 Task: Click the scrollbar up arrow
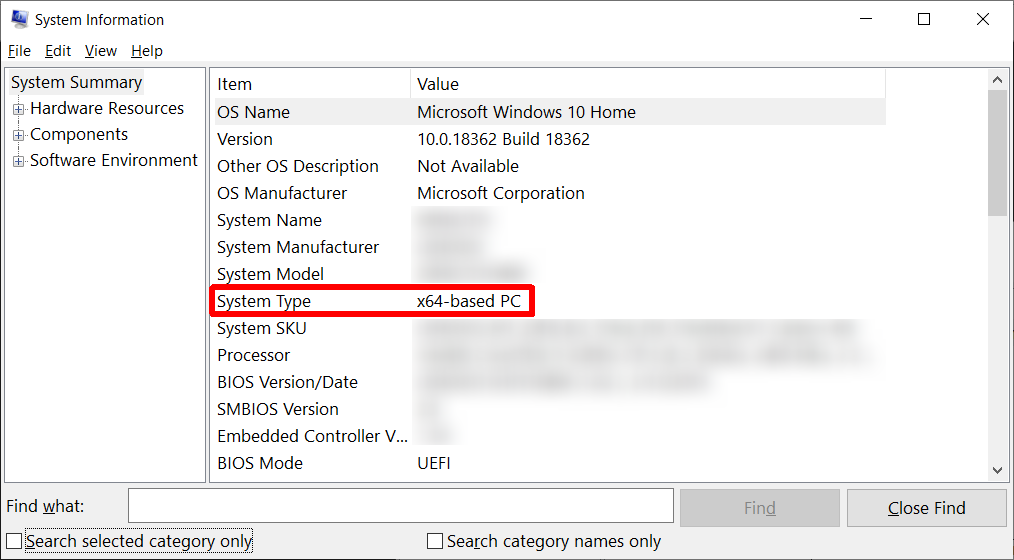998,80
